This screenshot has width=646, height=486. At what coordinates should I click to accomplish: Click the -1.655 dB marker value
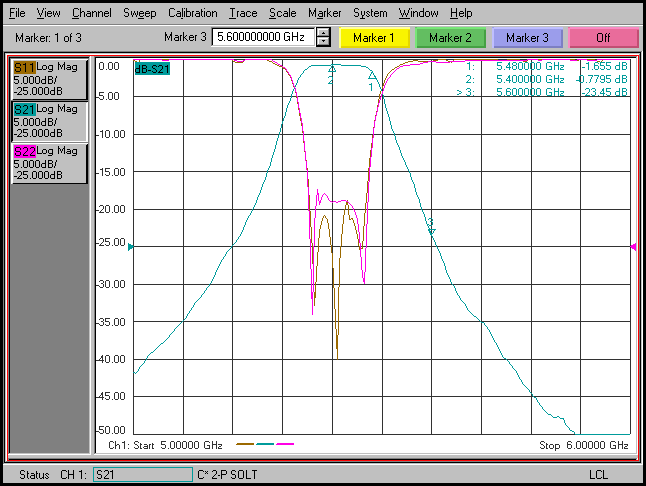tap(604, 66)
